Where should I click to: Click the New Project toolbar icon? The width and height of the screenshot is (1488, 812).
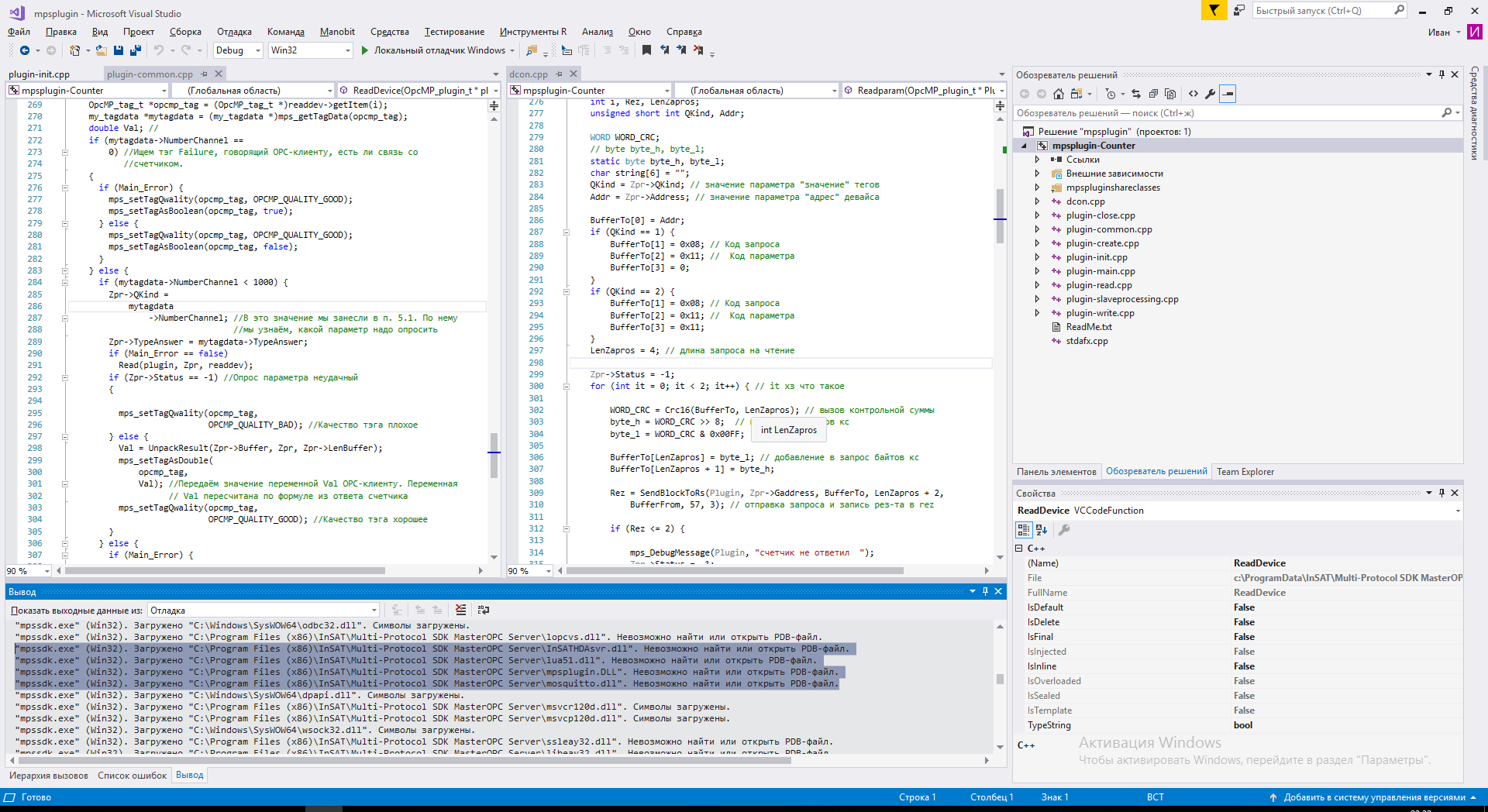(75, 50)
